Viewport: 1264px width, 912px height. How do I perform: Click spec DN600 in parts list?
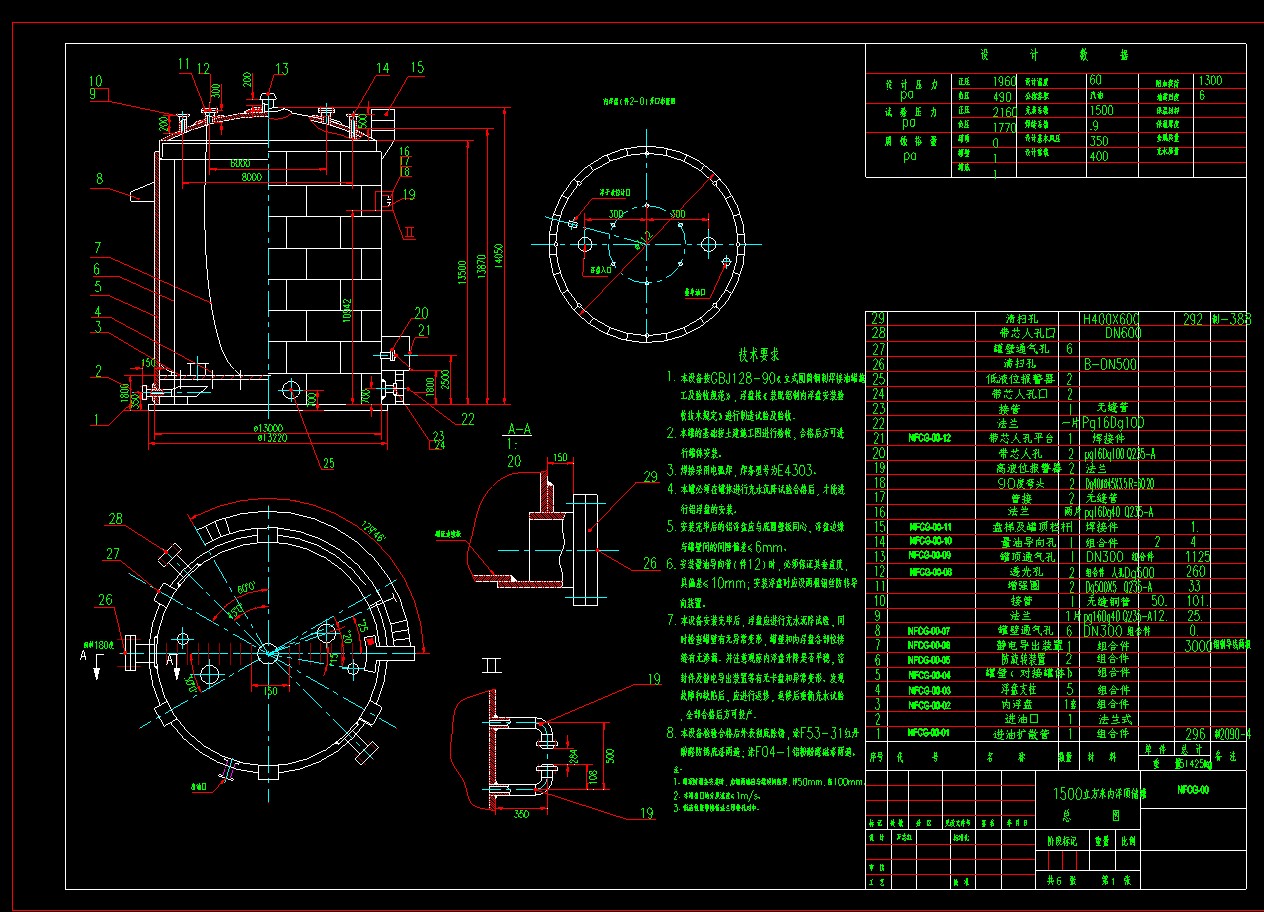(1122, 333)
